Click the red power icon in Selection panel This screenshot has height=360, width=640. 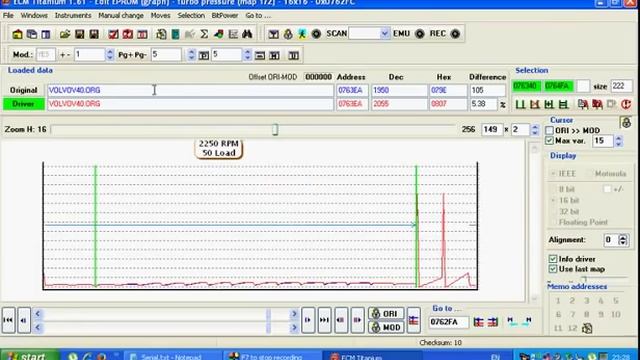626,104
